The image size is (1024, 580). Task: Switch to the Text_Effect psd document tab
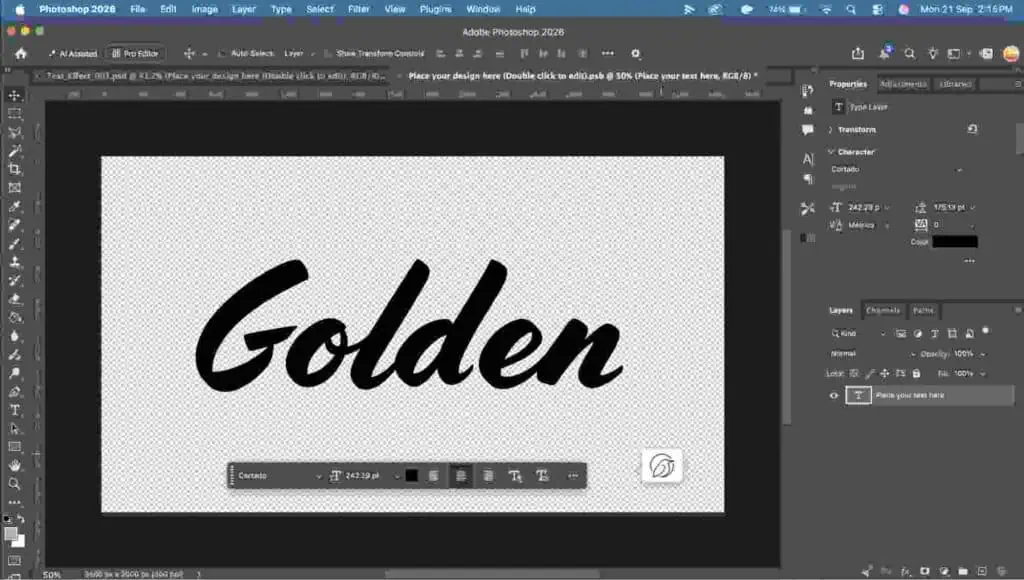tap(214, 76)
